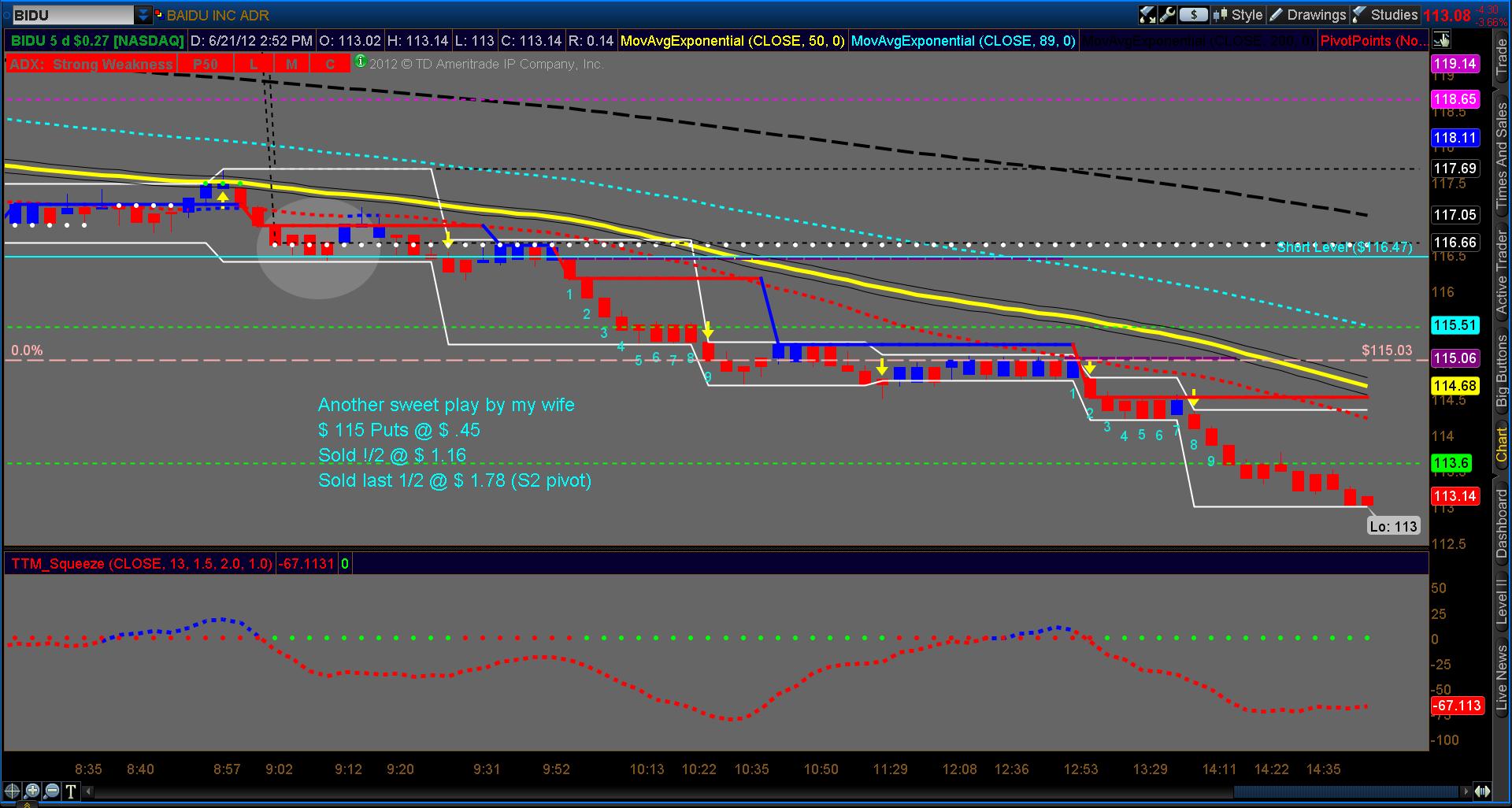This screenshot has width=1512, height=808.
Task: Open the Trade side tab
Action: pos(1502,57)
